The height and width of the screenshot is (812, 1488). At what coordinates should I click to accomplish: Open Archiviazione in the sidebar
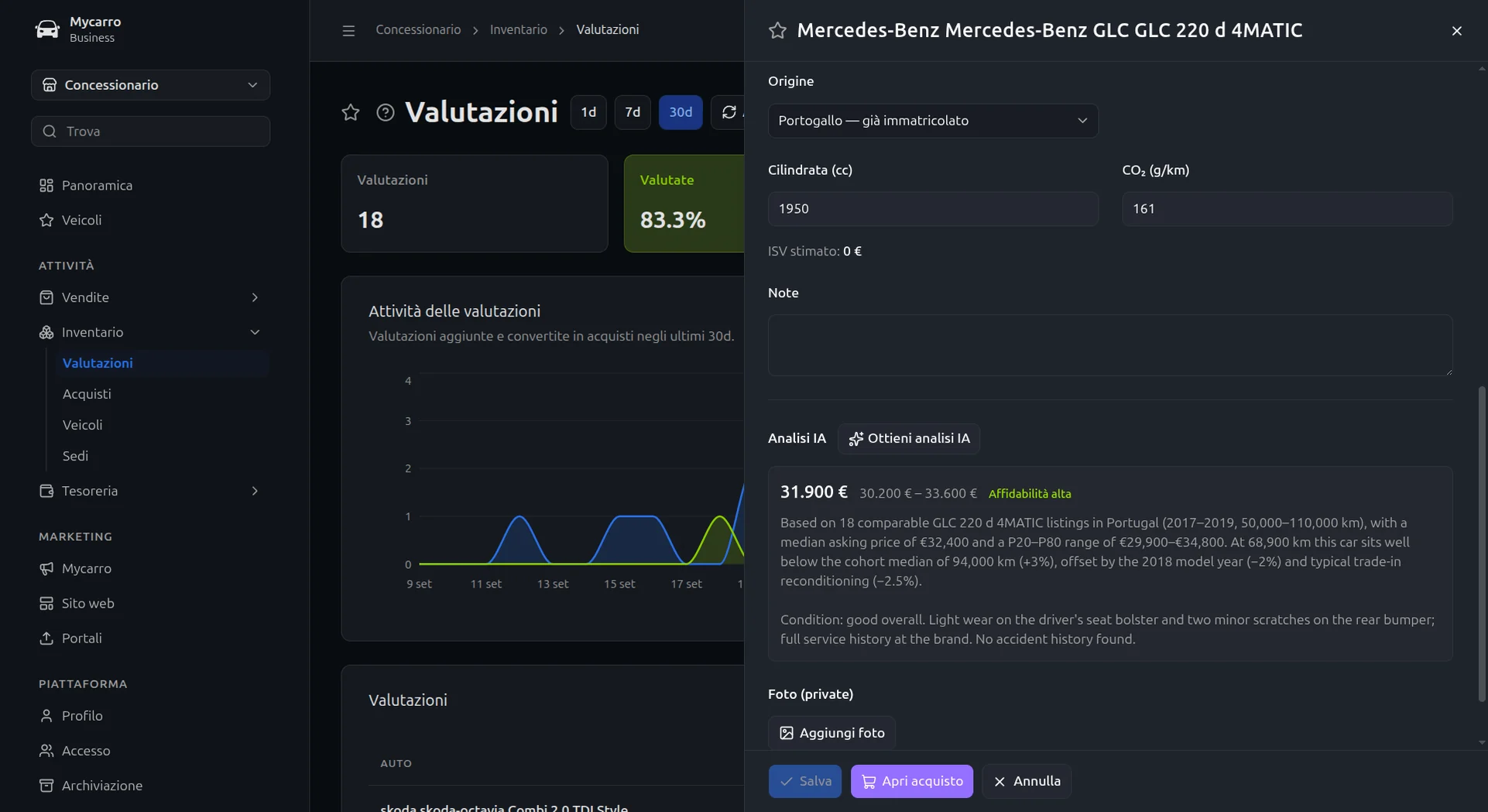pyautogui.click(x=150, y=785)
